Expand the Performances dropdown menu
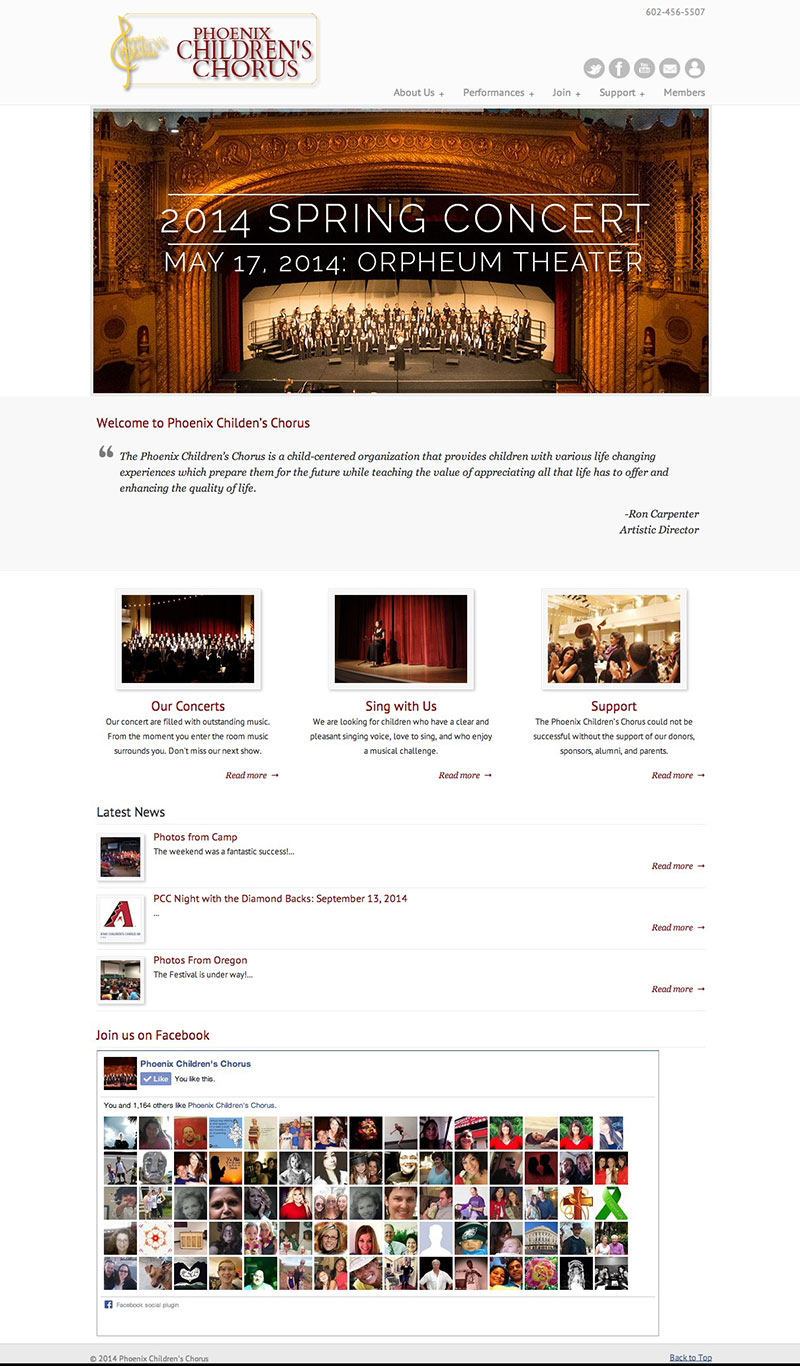 pos(498,93)
